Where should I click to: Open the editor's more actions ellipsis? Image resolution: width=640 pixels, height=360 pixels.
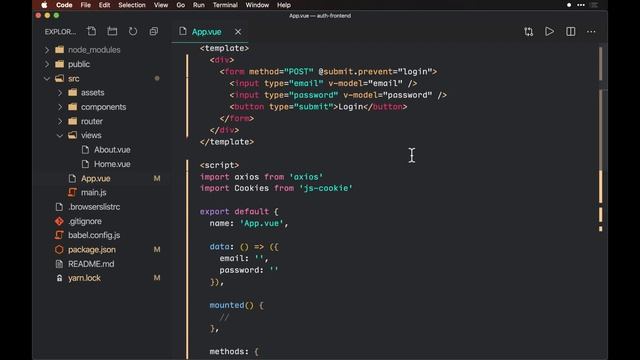pos(591,31)
